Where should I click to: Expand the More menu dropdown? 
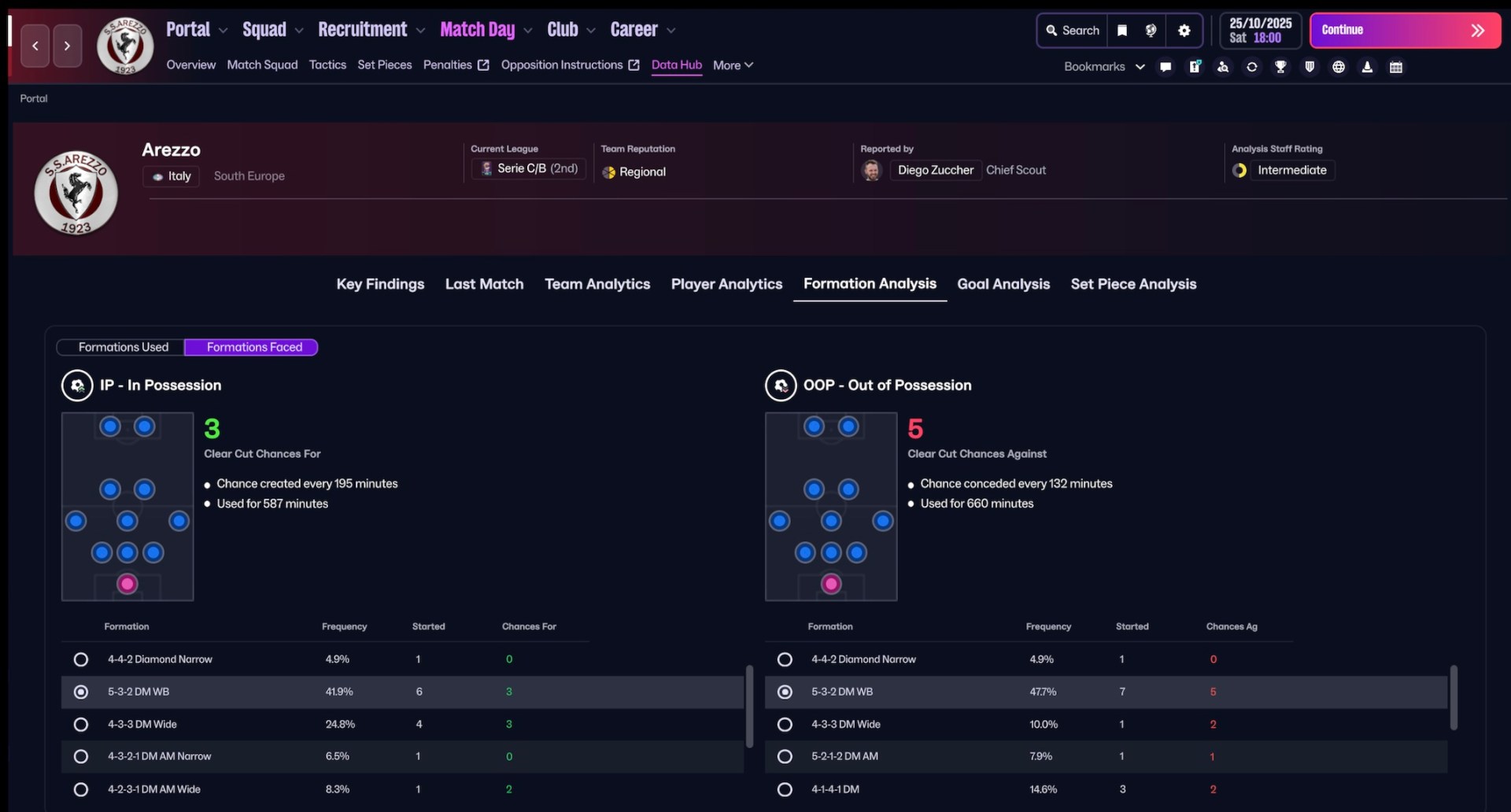[x=733, y=65]
